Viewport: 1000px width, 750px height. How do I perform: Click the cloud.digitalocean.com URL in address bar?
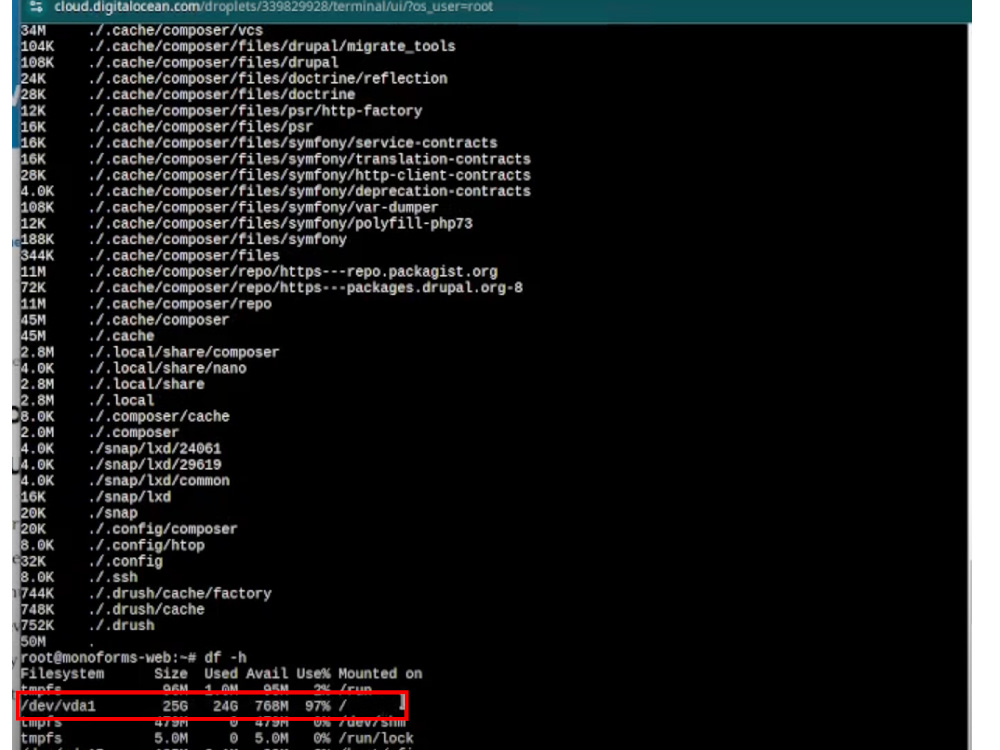click(273, 7)
